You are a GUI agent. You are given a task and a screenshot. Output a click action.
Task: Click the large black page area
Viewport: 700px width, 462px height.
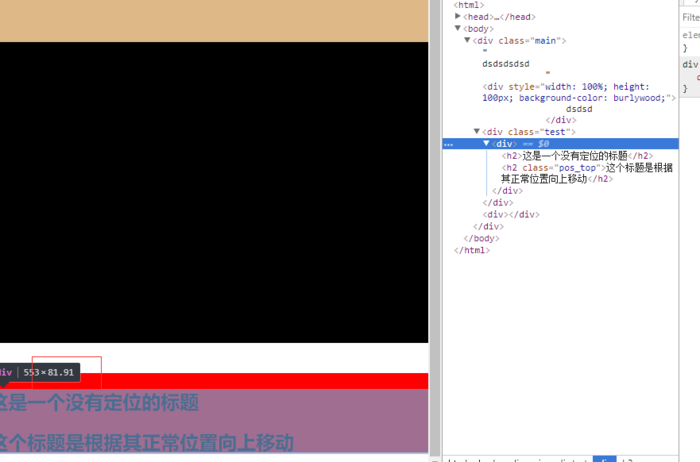214,192
